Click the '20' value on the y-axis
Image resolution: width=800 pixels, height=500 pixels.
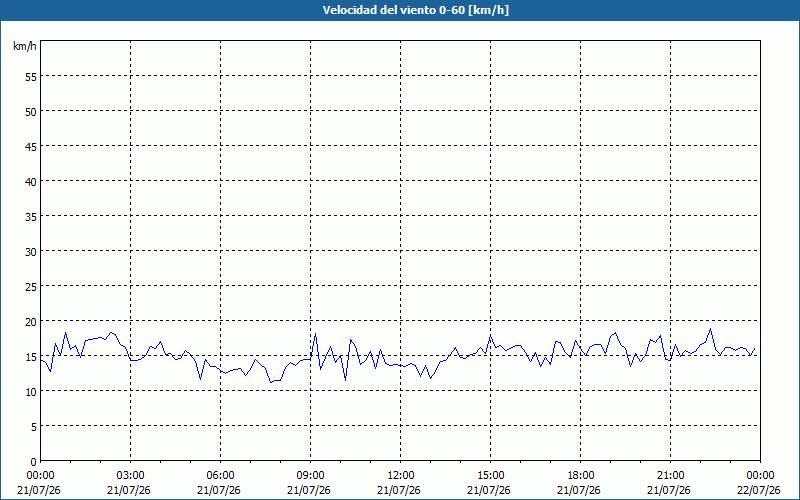coord(31,322)
